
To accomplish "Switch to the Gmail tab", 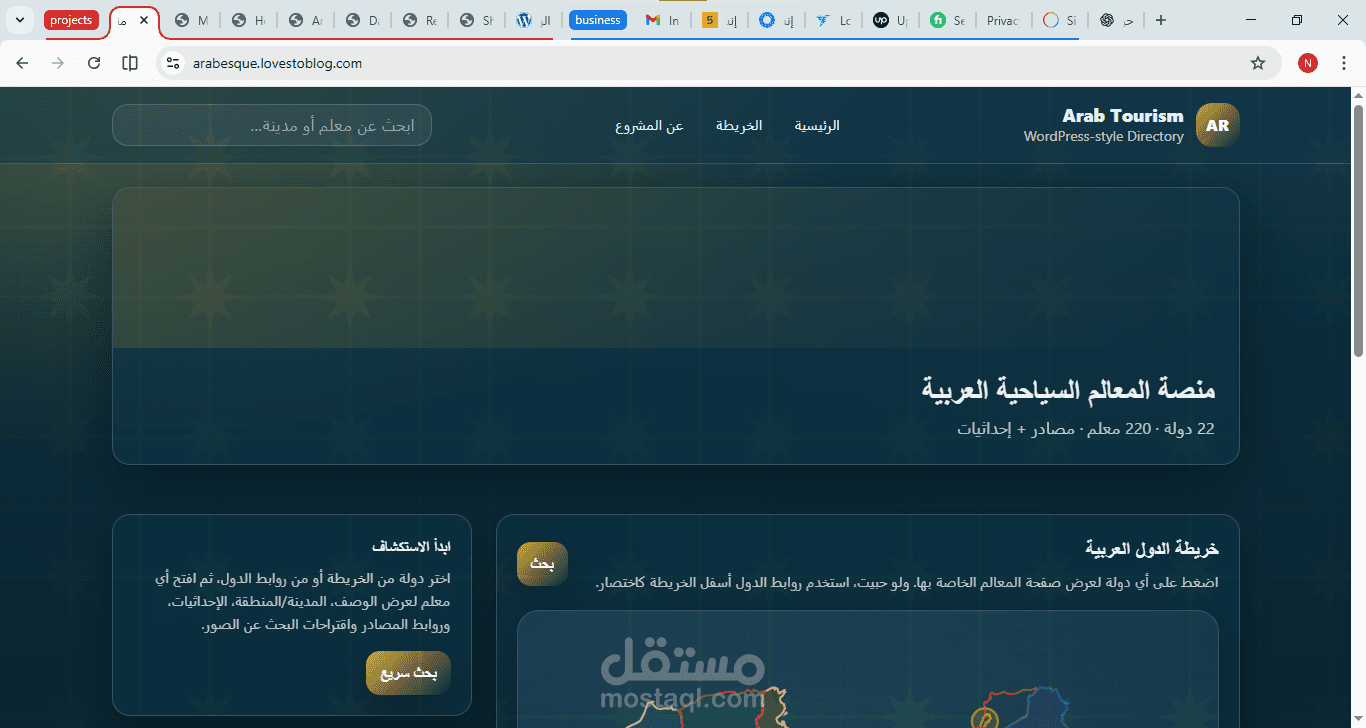I will tap(661, 20).
